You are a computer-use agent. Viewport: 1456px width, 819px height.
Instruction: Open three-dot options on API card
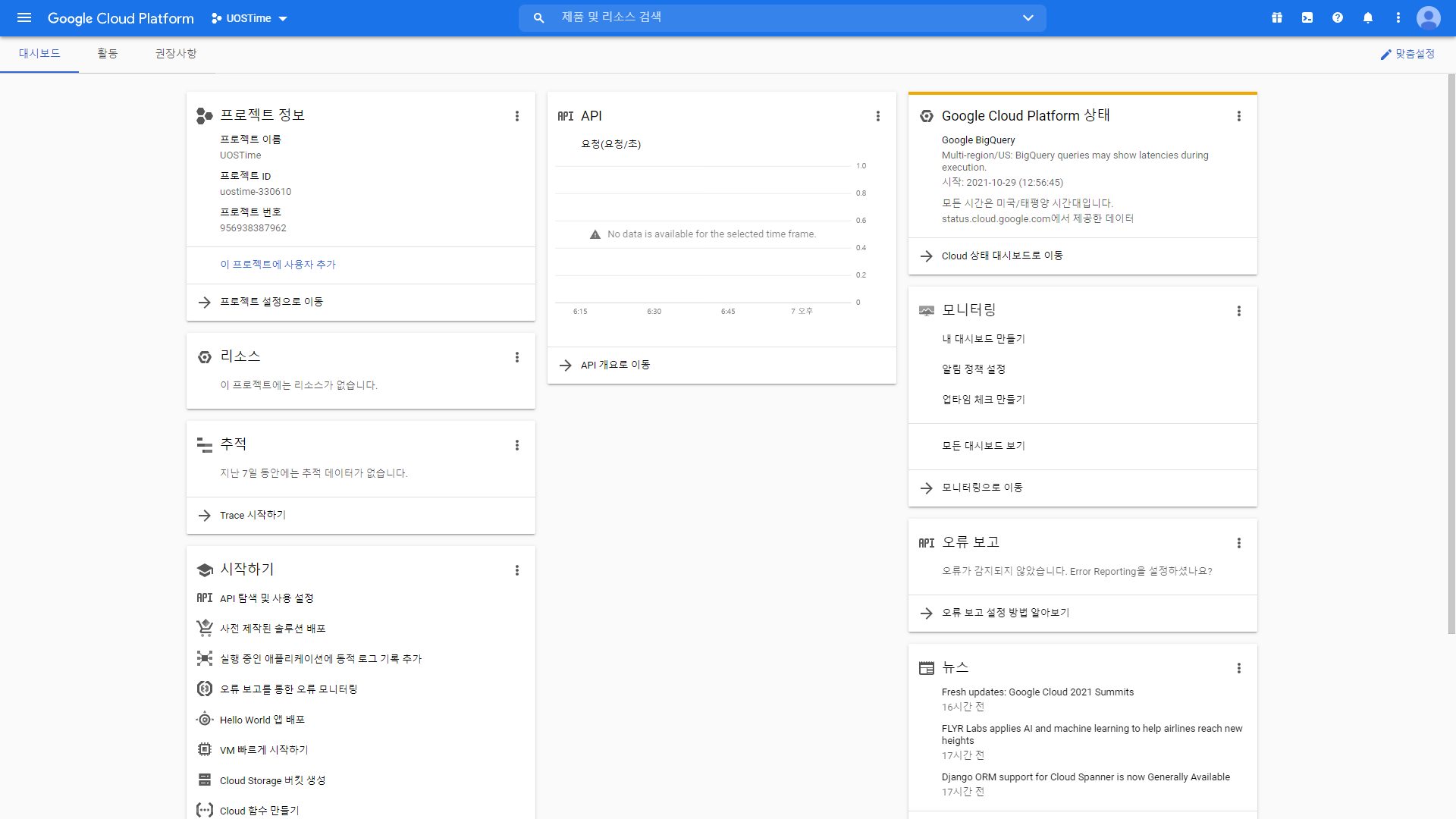tap(878, 116)
